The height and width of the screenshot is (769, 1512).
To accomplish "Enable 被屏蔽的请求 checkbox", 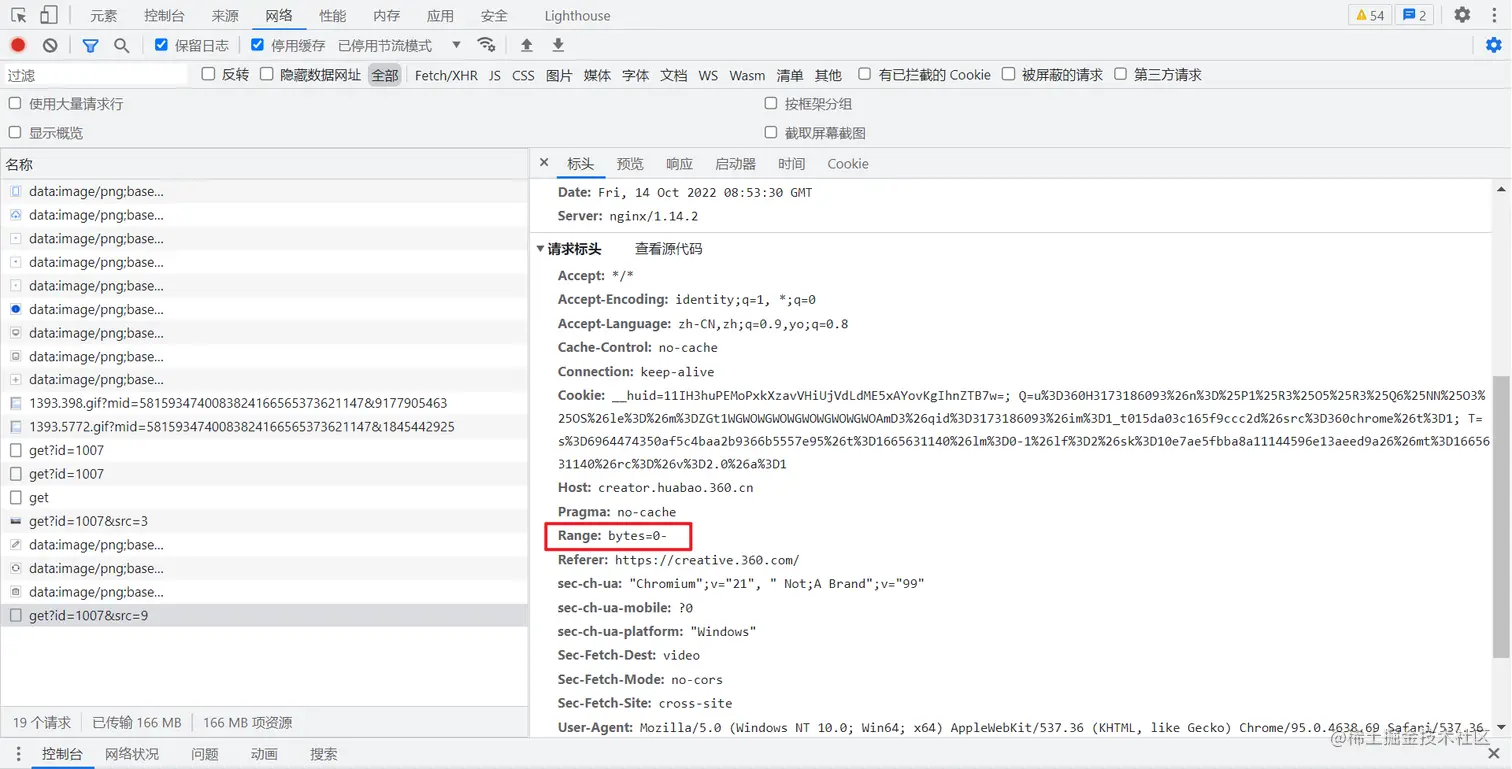I will (x=1008, y=74).
